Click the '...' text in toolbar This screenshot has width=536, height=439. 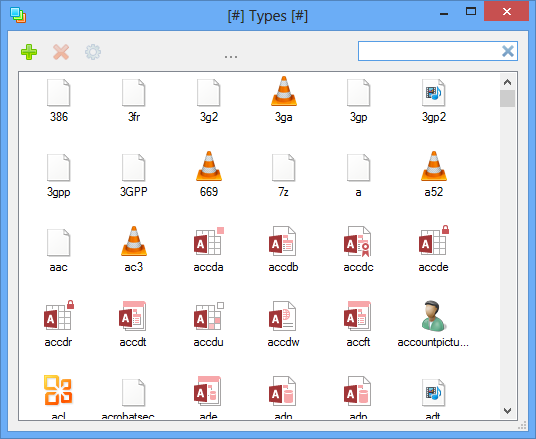click(231, 56)
